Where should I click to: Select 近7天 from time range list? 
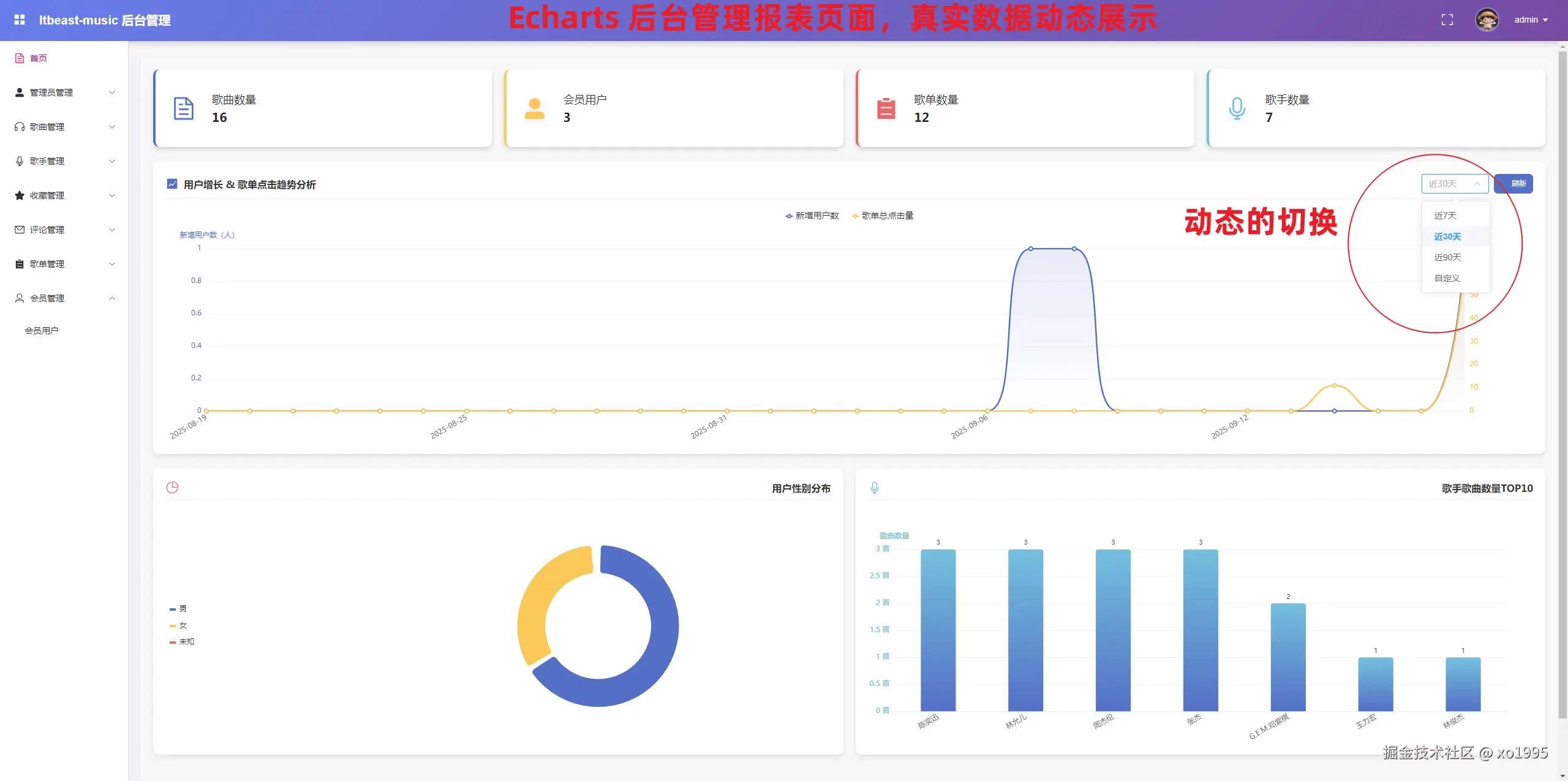[1445, 216]
